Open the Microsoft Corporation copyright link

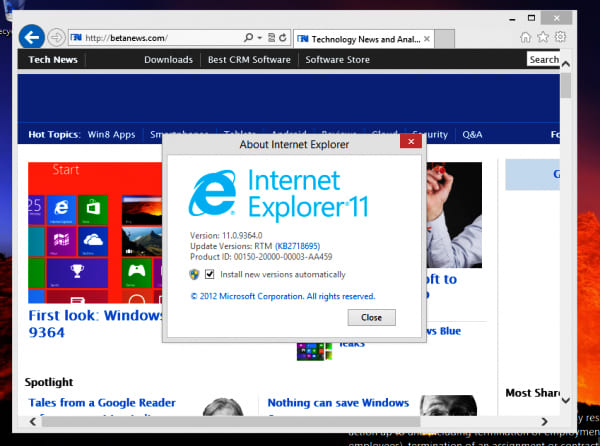283,296
